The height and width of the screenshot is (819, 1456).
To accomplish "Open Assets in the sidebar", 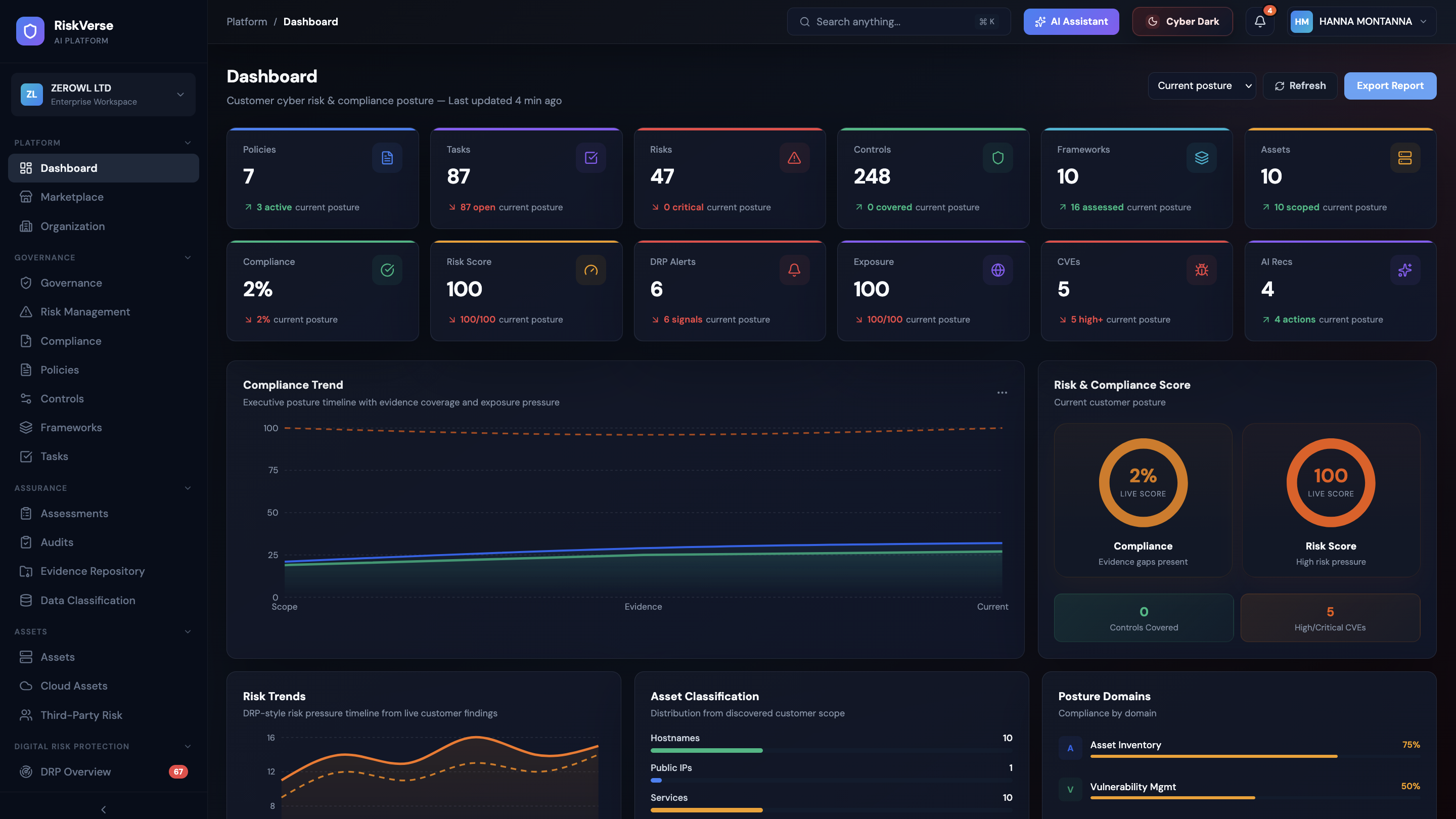I will coord(104,657).
